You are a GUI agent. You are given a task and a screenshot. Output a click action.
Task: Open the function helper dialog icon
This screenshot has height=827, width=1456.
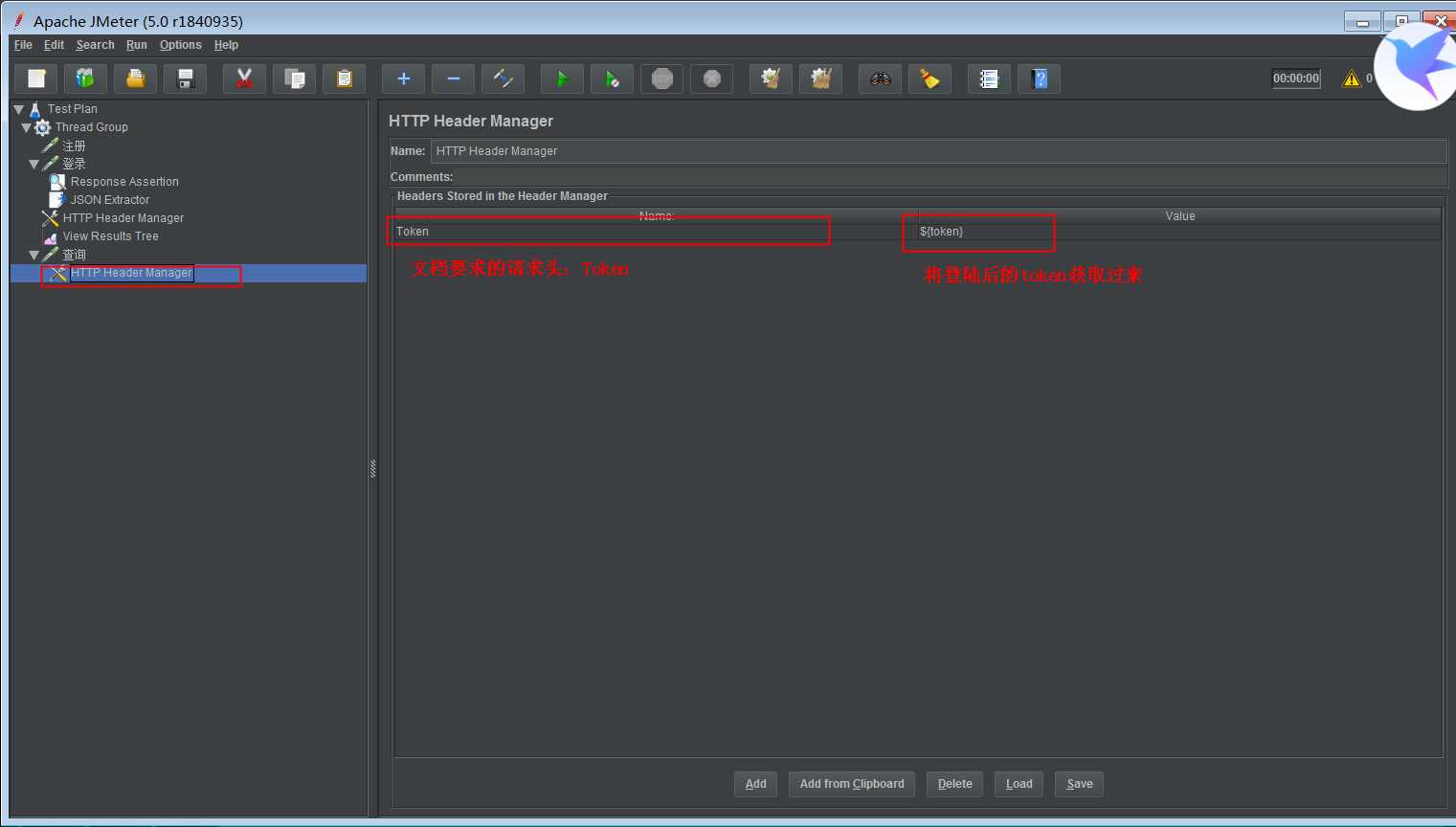coord(990,78)
